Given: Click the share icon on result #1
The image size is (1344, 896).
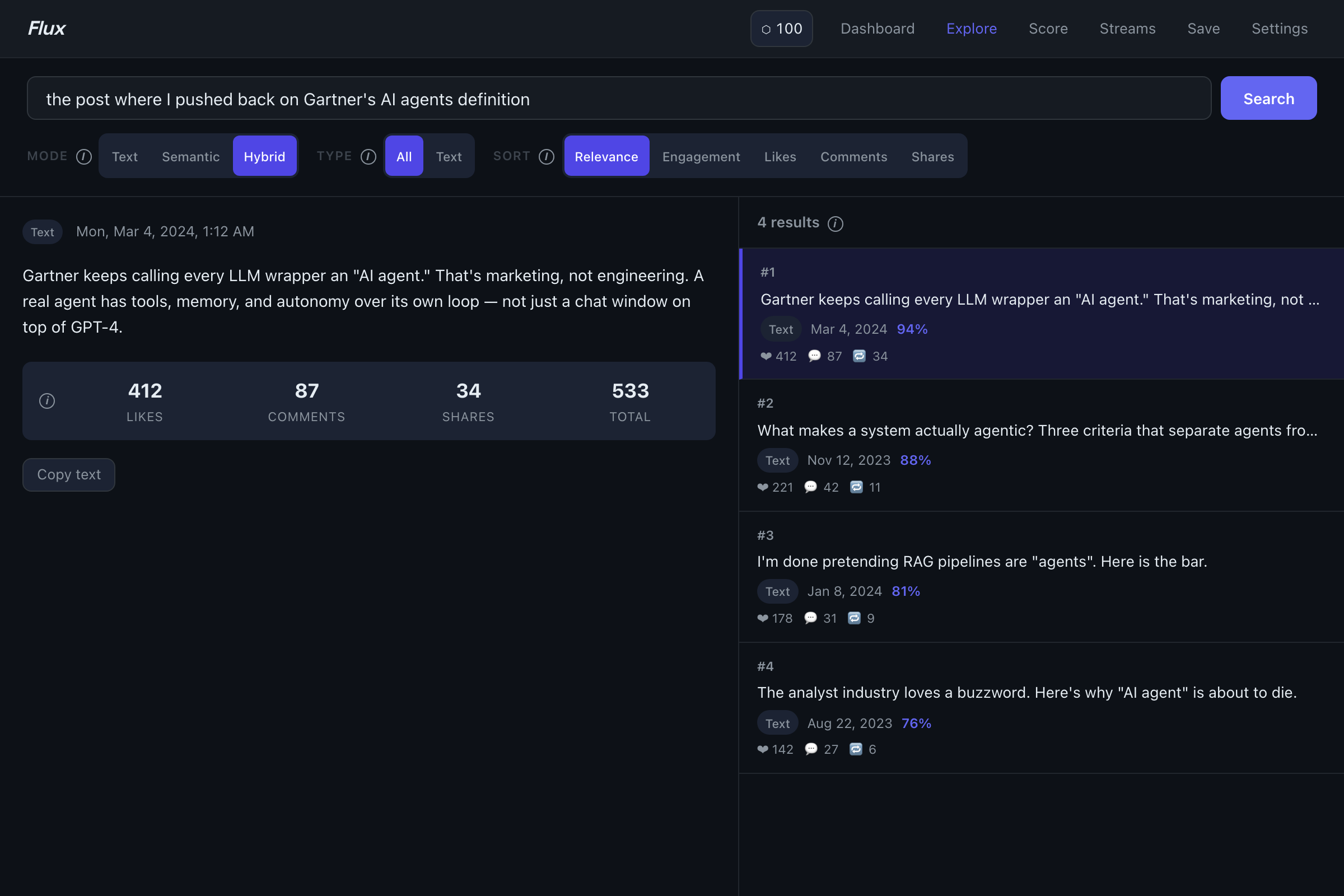Looking at the screenshot, I should (859, 356).
